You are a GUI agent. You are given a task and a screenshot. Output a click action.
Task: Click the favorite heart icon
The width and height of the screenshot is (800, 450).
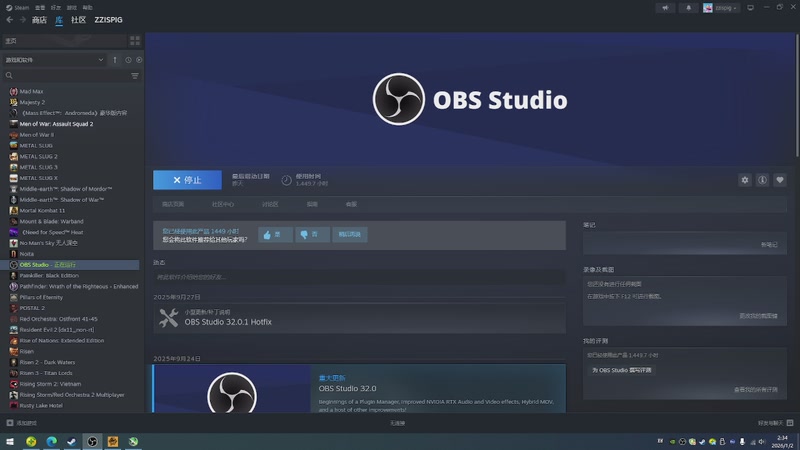(780, 180)
